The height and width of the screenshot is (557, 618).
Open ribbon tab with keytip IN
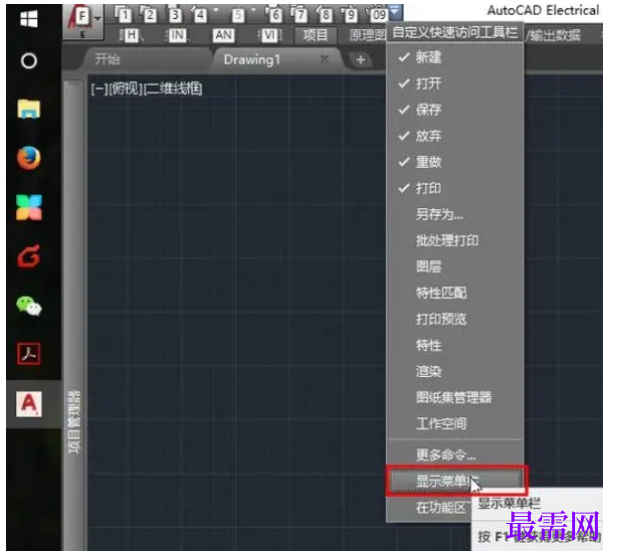[x=177, y=36]
